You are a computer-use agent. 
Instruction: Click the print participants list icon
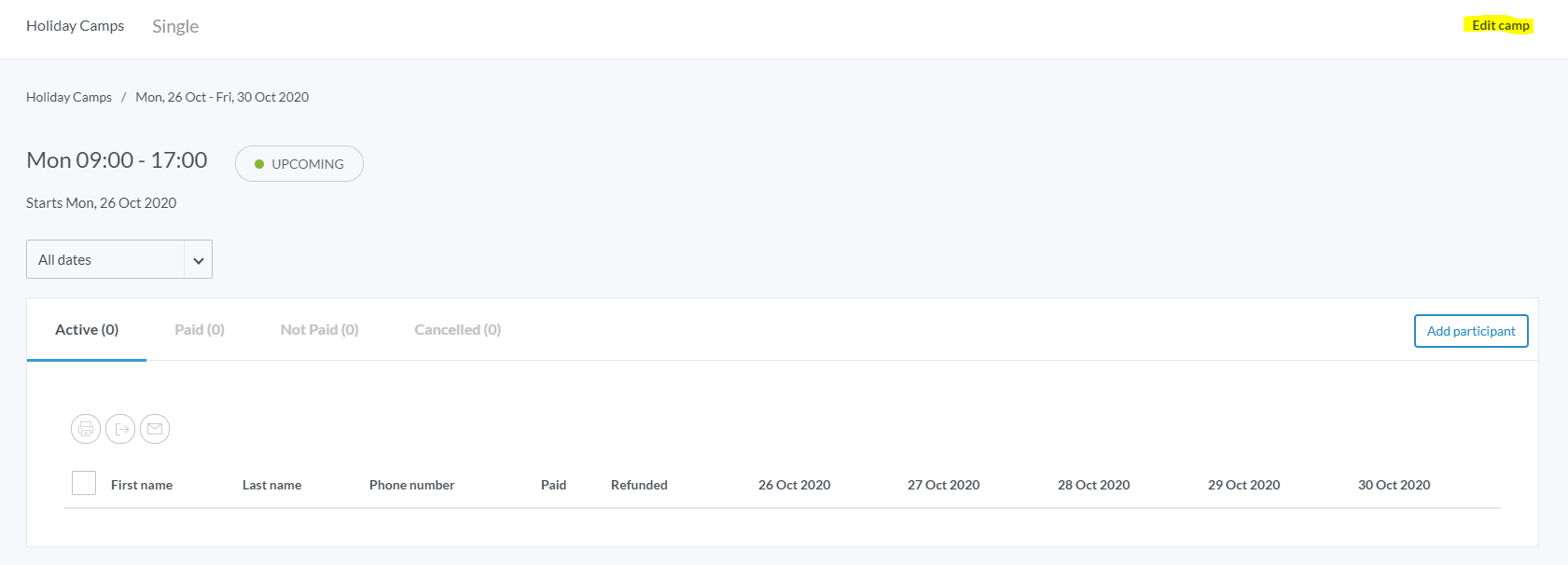pos(86,429)
